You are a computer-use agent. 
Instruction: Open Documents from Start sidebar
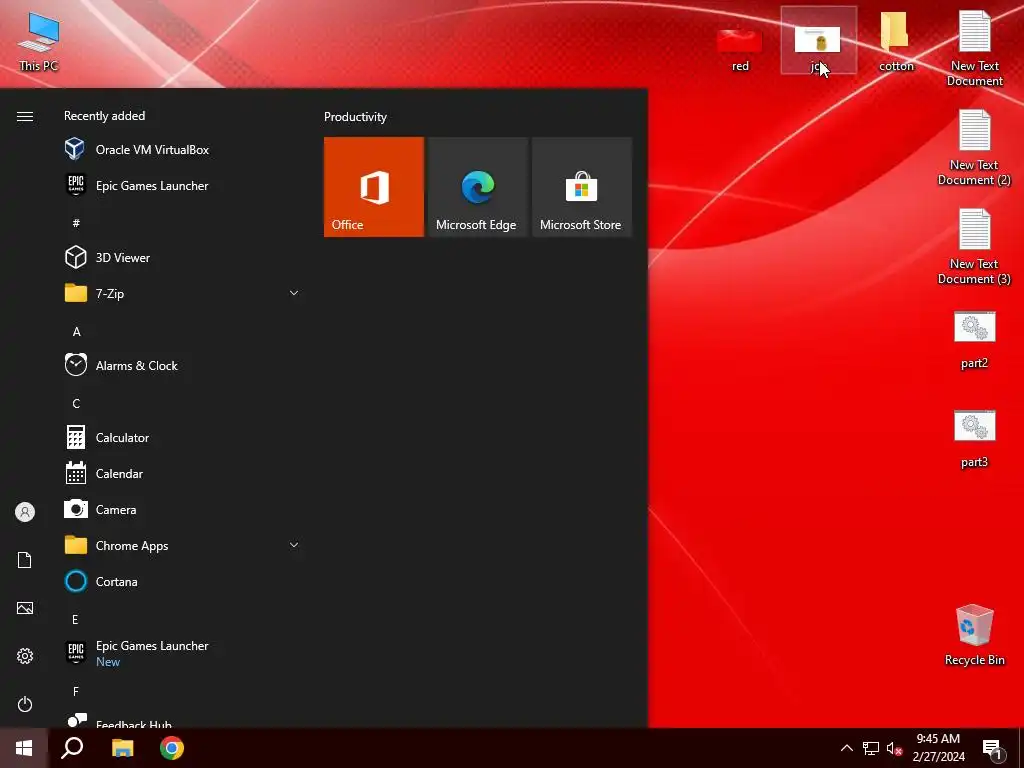(25, 560)
